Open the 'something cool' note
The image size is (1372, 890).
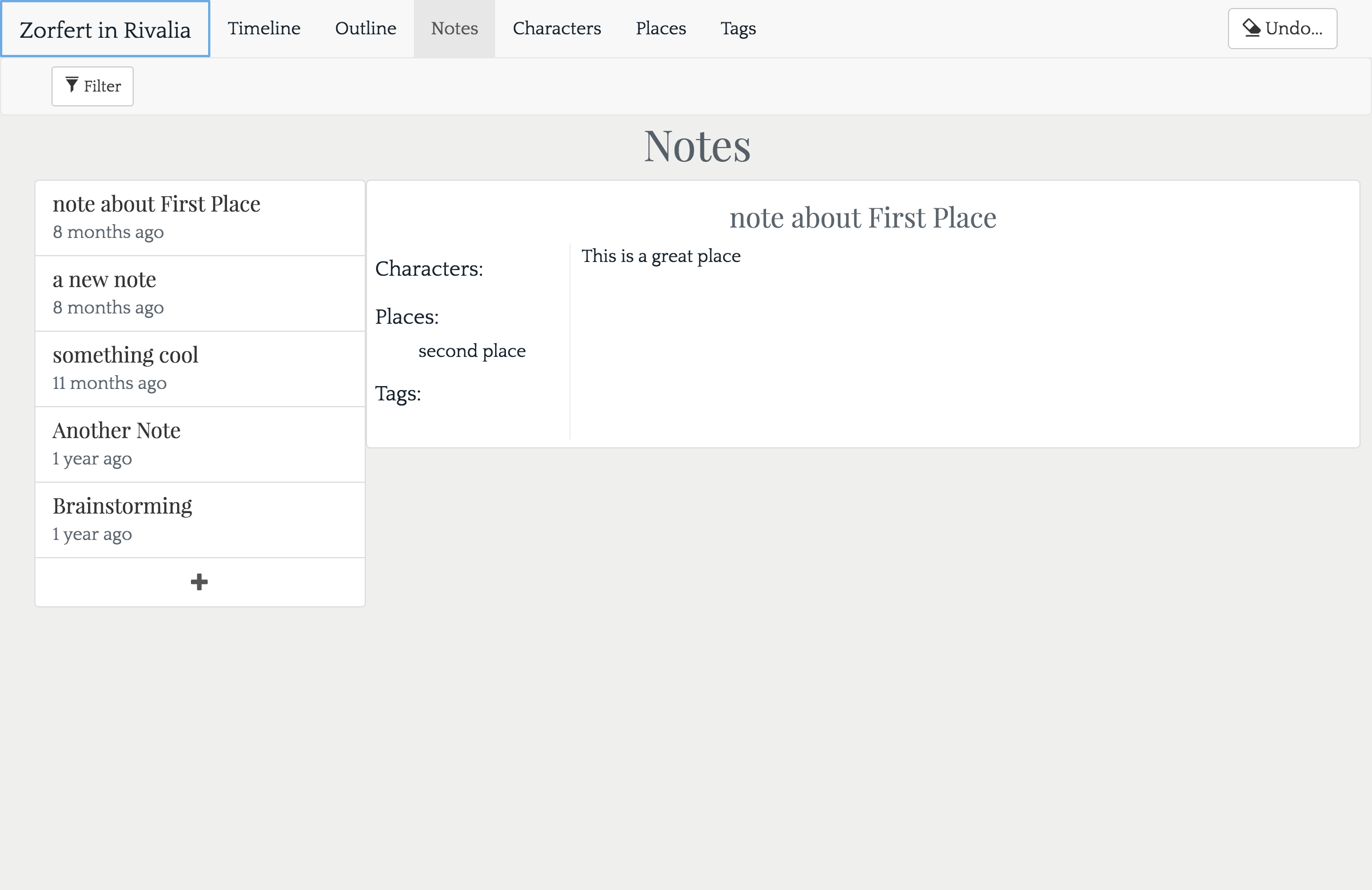200,369
